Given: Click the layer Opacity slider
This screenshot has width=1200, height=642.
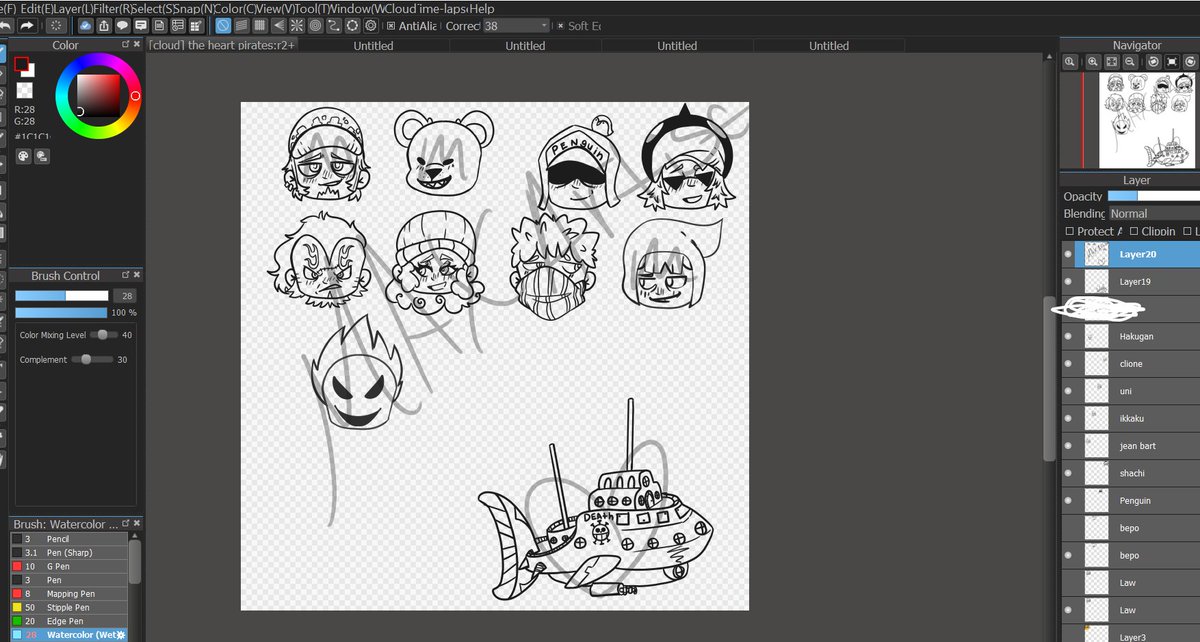Looking at the screenshot, I should click(x=1153, y=196).
